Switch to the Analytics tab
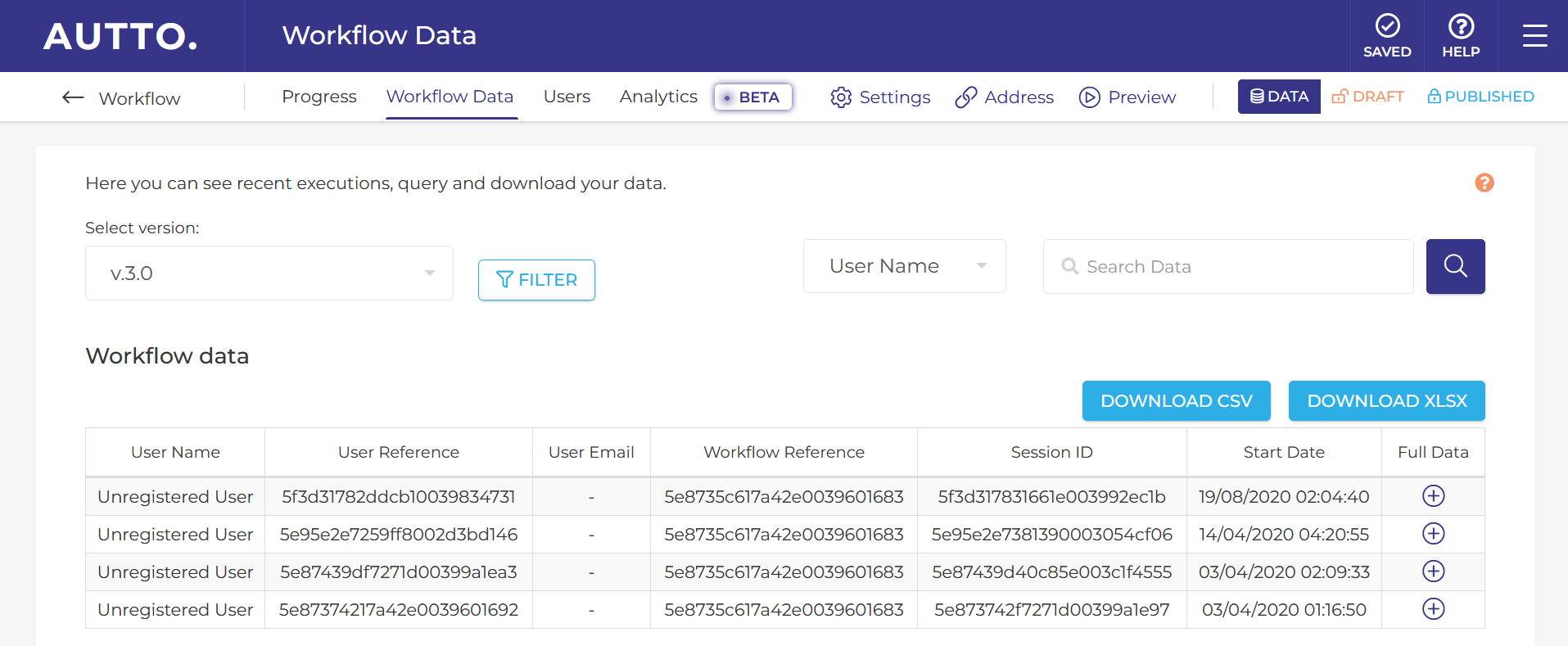The width and height of the screenshot is (1568, 646). tap(658, 97)
